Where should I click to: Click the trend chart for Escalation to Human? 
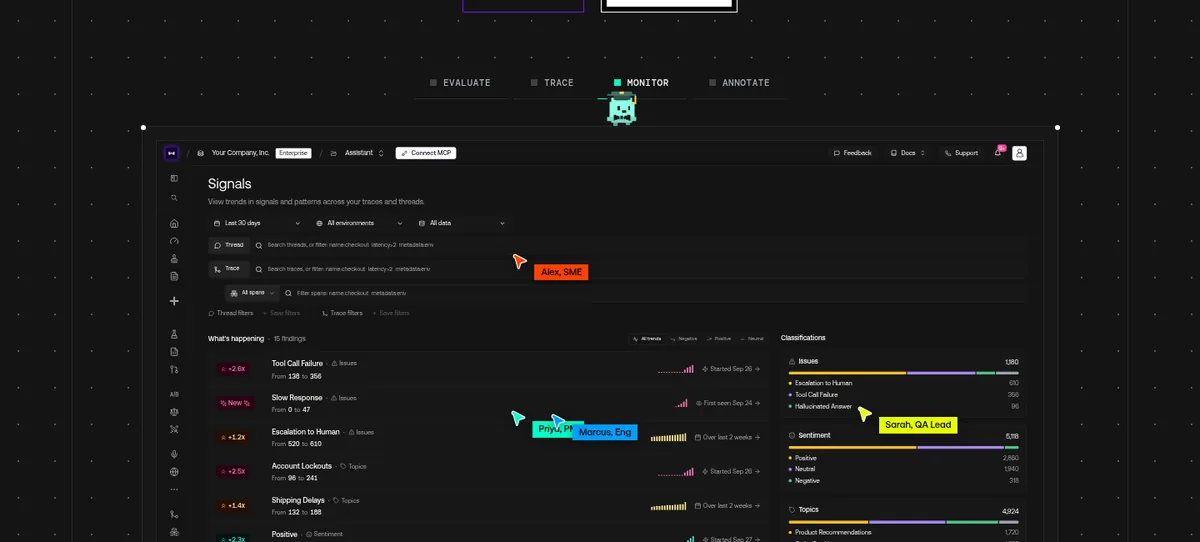(x=669, y=437)
